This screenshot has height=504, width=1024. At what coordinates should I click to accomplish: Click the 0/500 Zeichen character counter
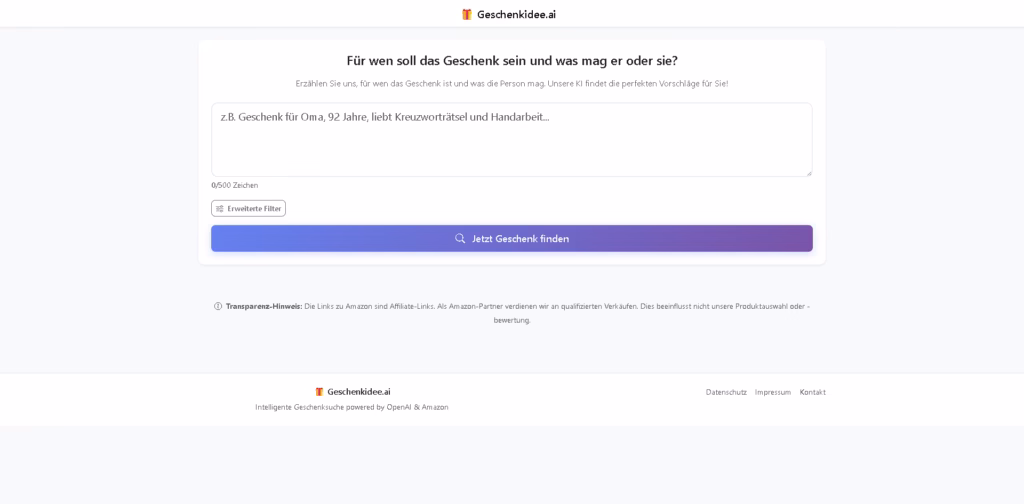234,185
